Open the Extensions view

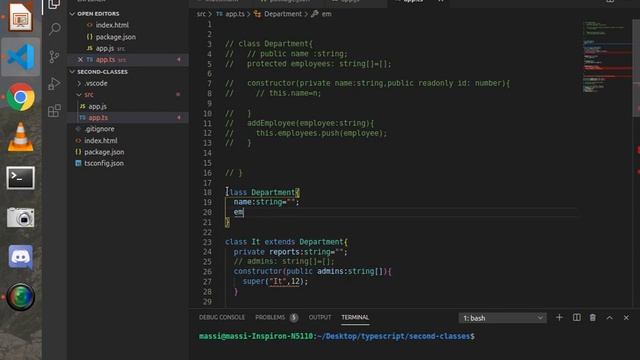pos(54,111)
